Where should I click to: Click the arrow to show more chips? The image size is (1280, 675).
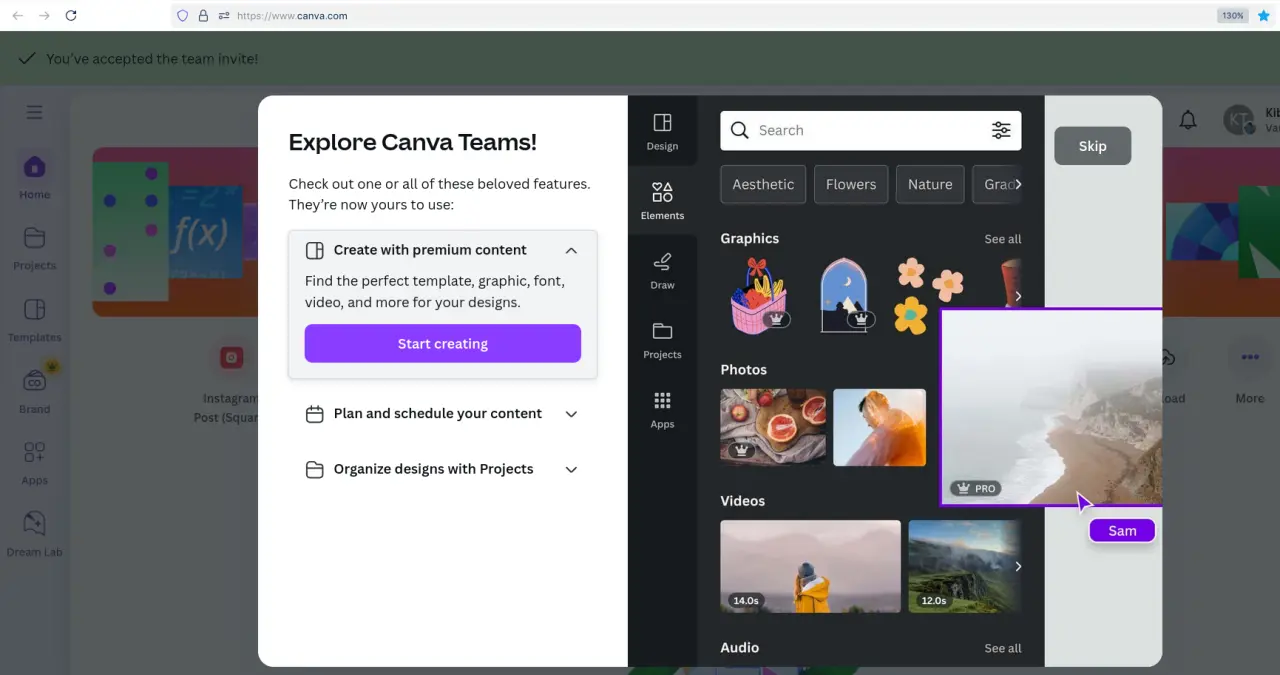(x=1018, y=184)
